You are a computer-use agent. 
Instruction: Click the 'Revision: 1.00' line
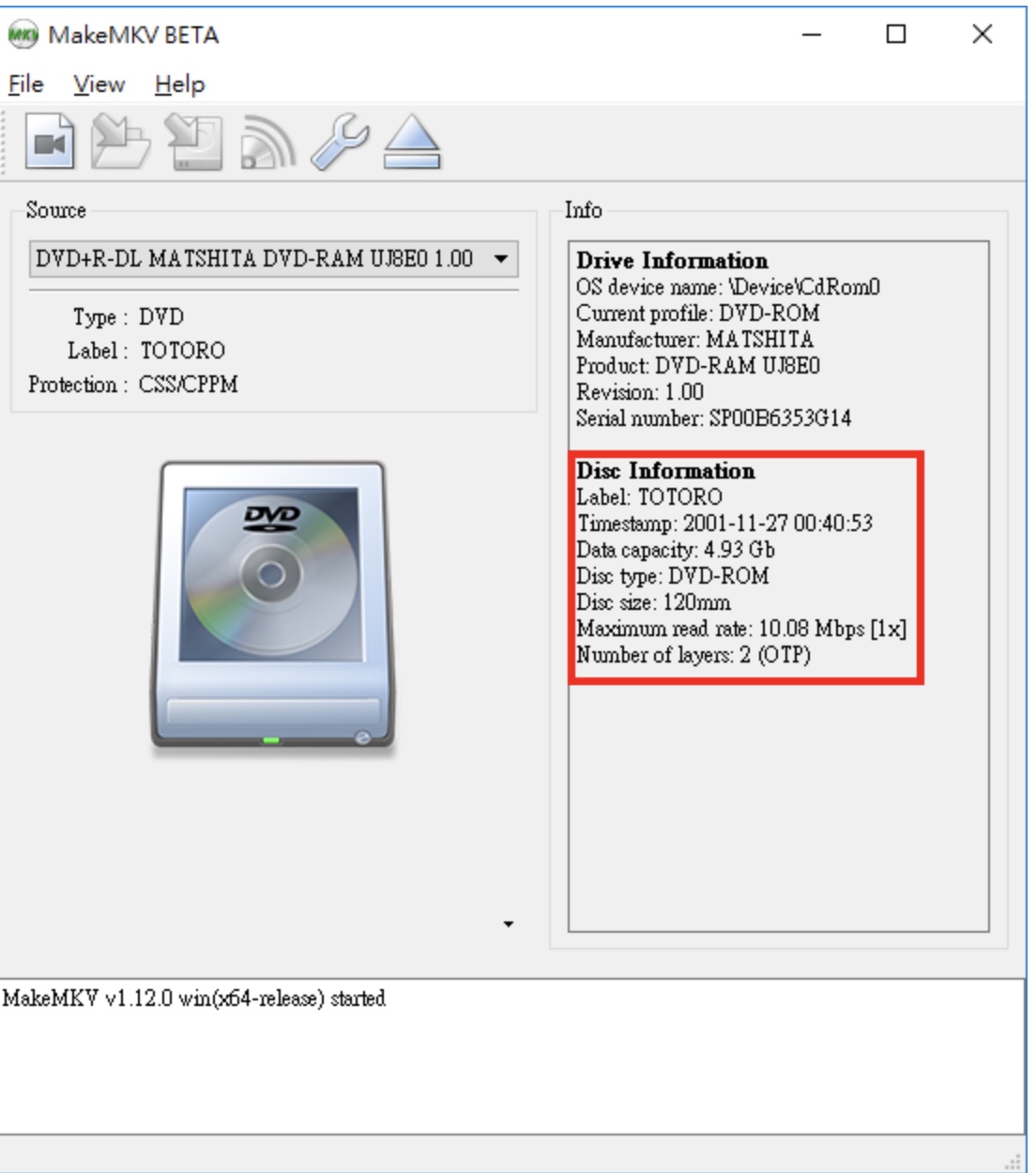coord(639,392)
